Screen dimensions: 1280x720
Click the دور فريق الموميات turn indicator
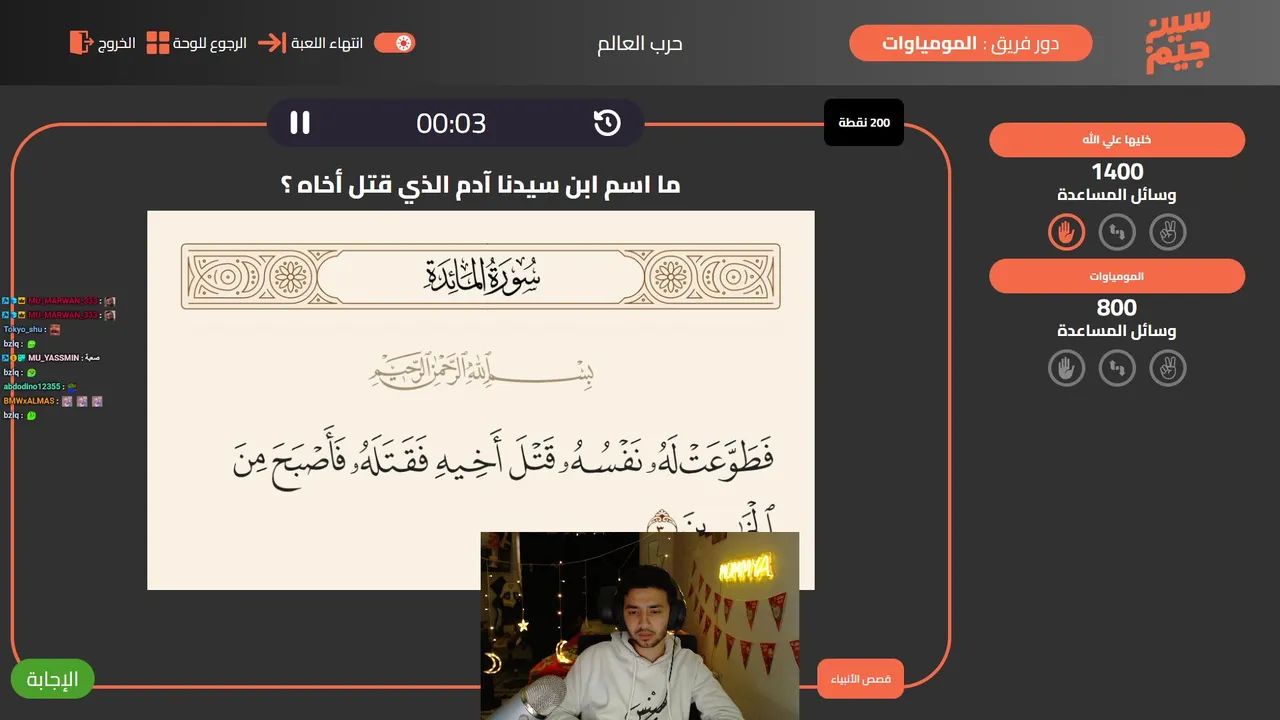coord(971,43)
